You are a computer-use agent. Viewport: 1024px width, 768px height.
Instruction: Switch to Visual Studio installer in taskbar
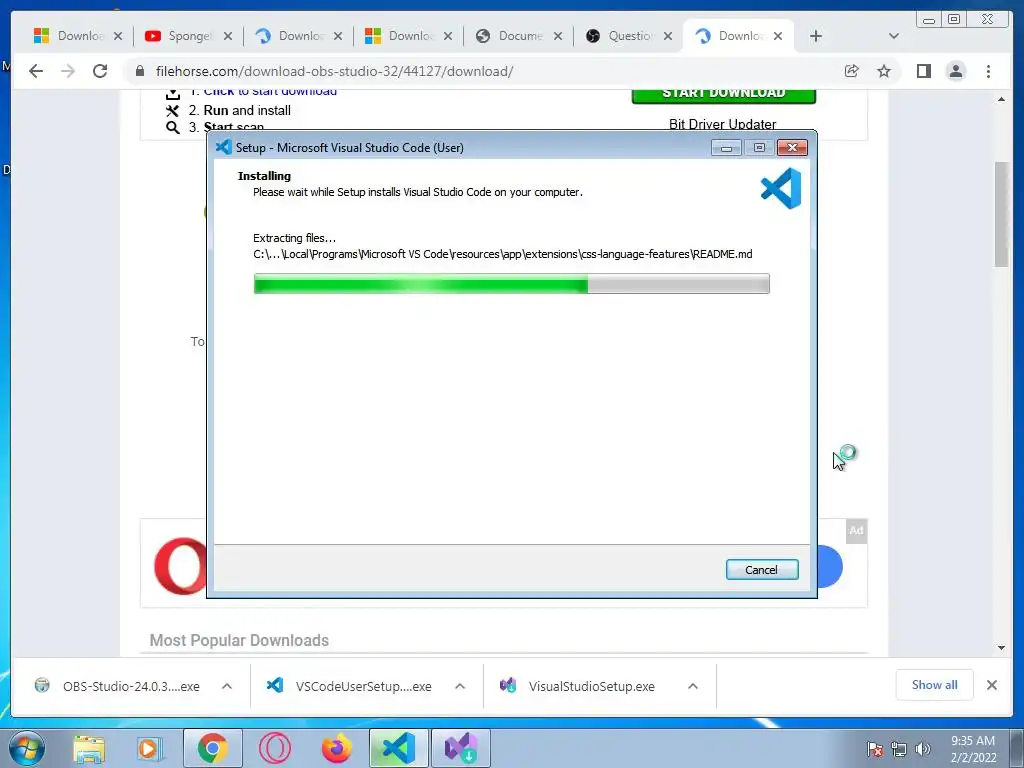point(460,748)
